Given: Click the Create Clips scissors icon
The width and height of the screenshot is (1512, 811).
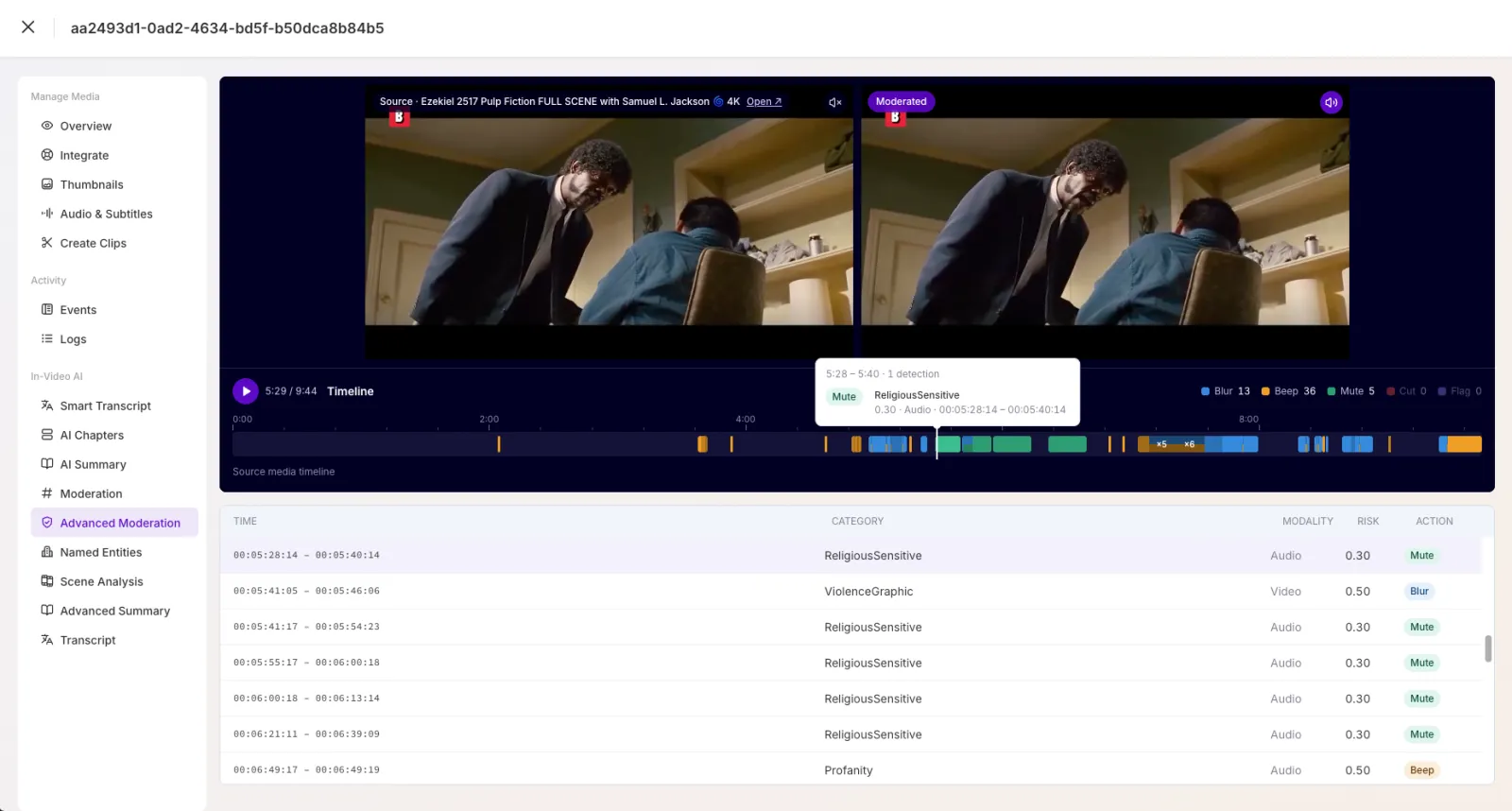Looking at the screenshot, I should [x=47, y=243].
